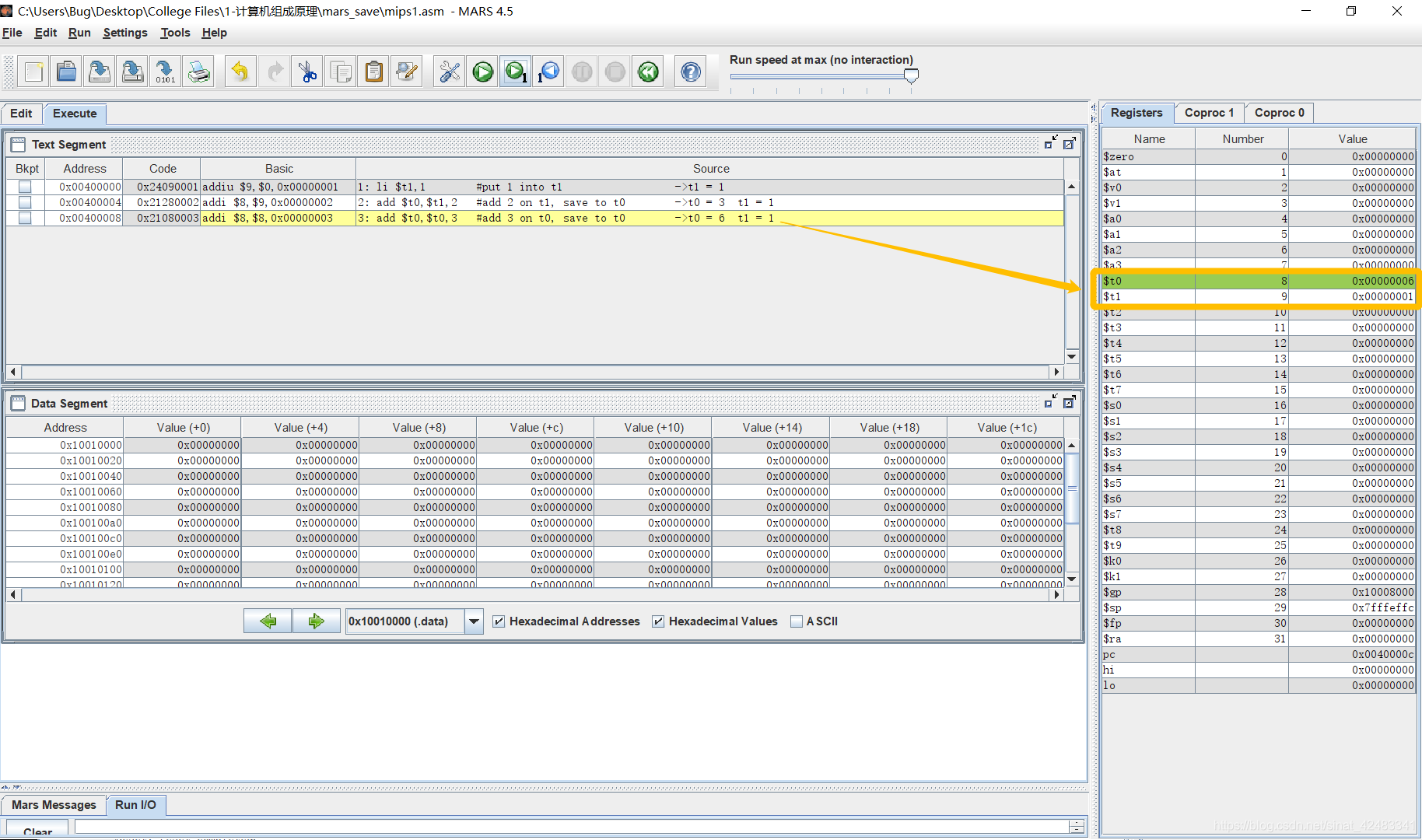This screenshot has height=840, width=1422.
Task: Toggle breakpoint at address 0x00400008
Action: [x=25, y=218]
